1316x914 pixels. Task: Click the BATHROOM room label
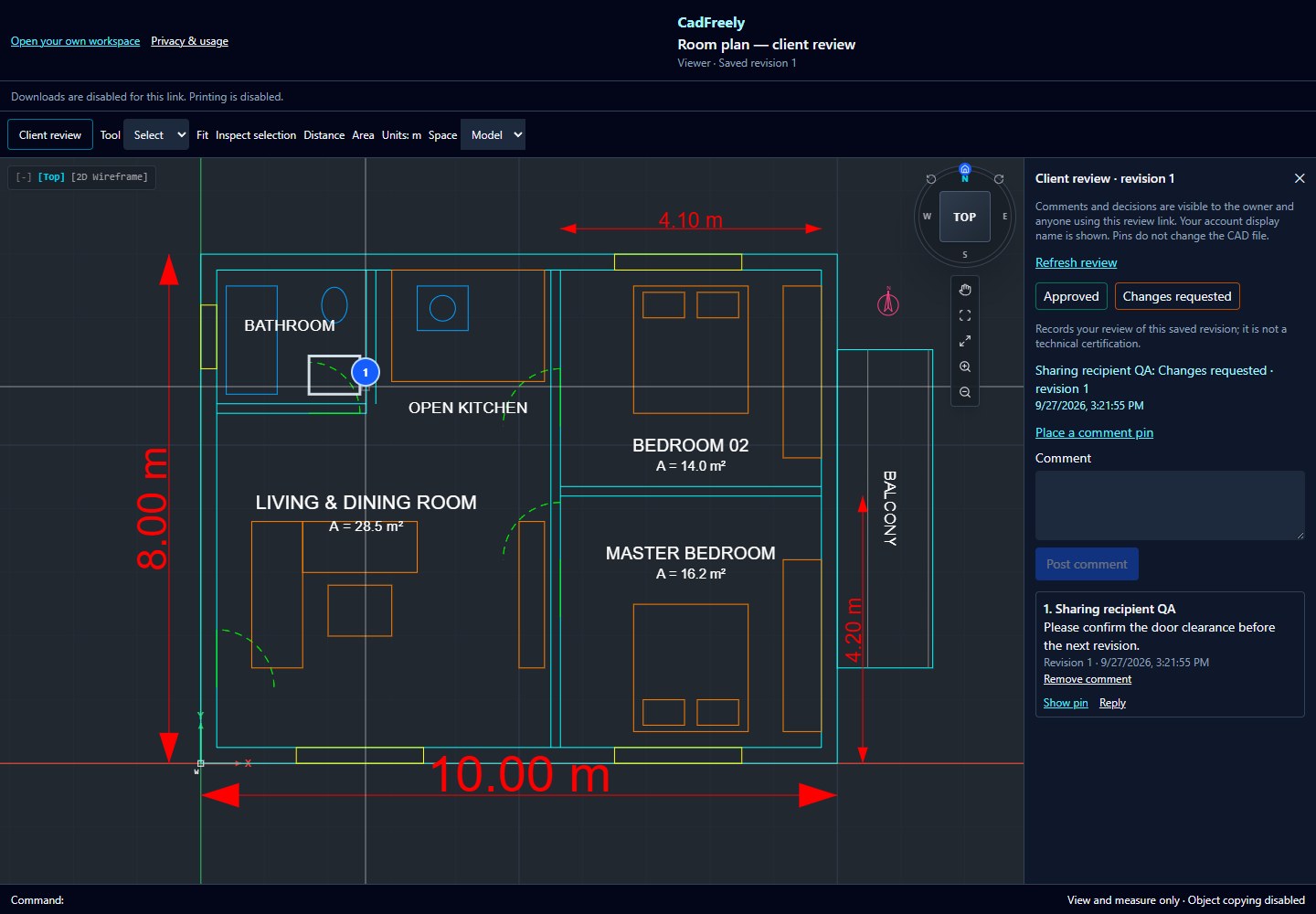point(290,325)
